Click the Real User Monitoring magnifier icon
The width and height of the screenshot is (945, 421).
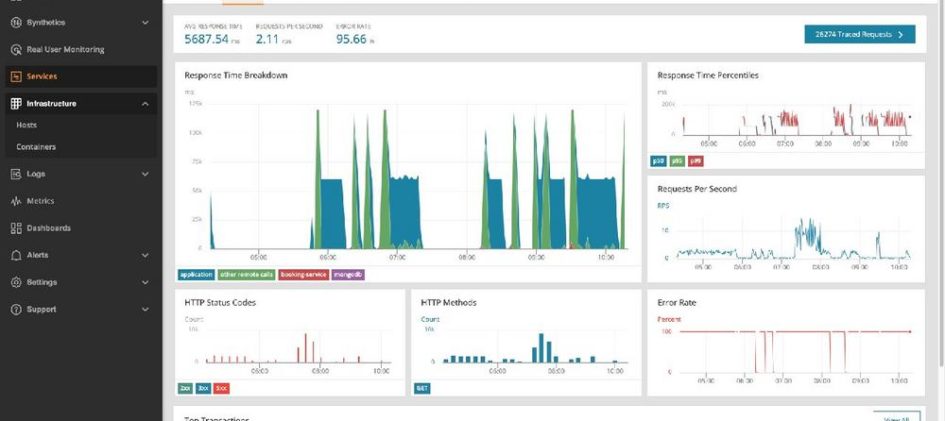point(16,49)
